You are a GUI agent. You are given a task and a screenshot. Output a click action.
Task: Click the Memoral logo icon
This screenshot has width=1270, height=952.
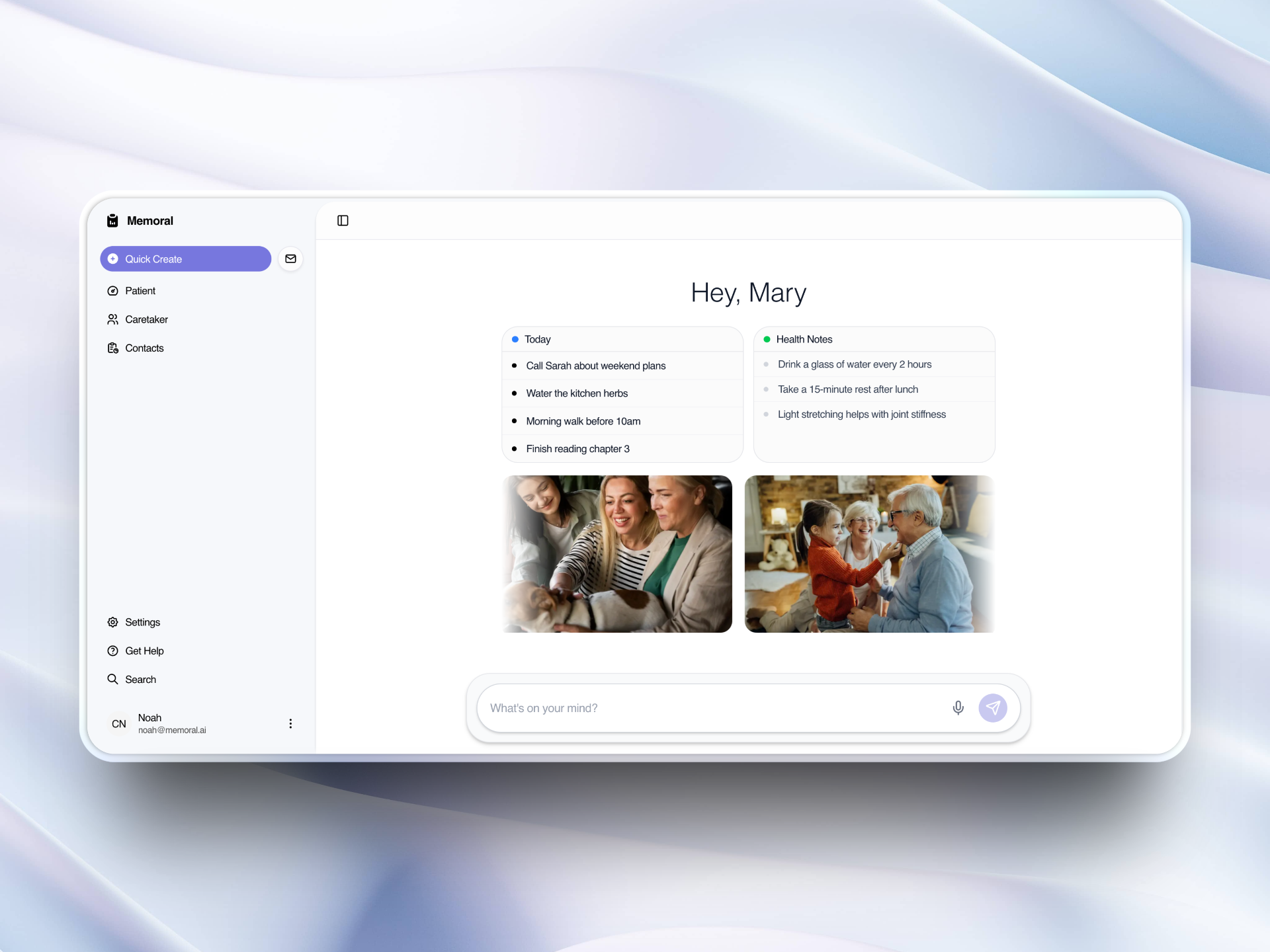(112, 221)
